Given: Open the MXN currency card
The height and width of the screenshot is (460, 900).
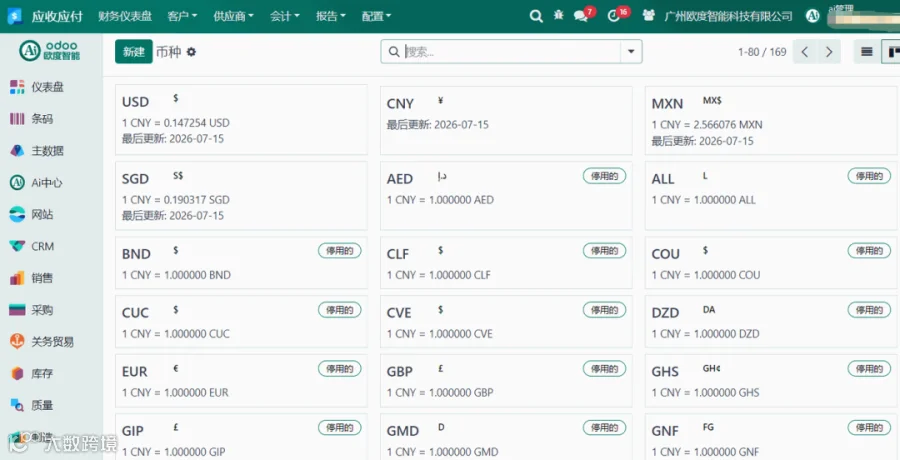Looking at the screenshot, I should (x=771, y=121).
